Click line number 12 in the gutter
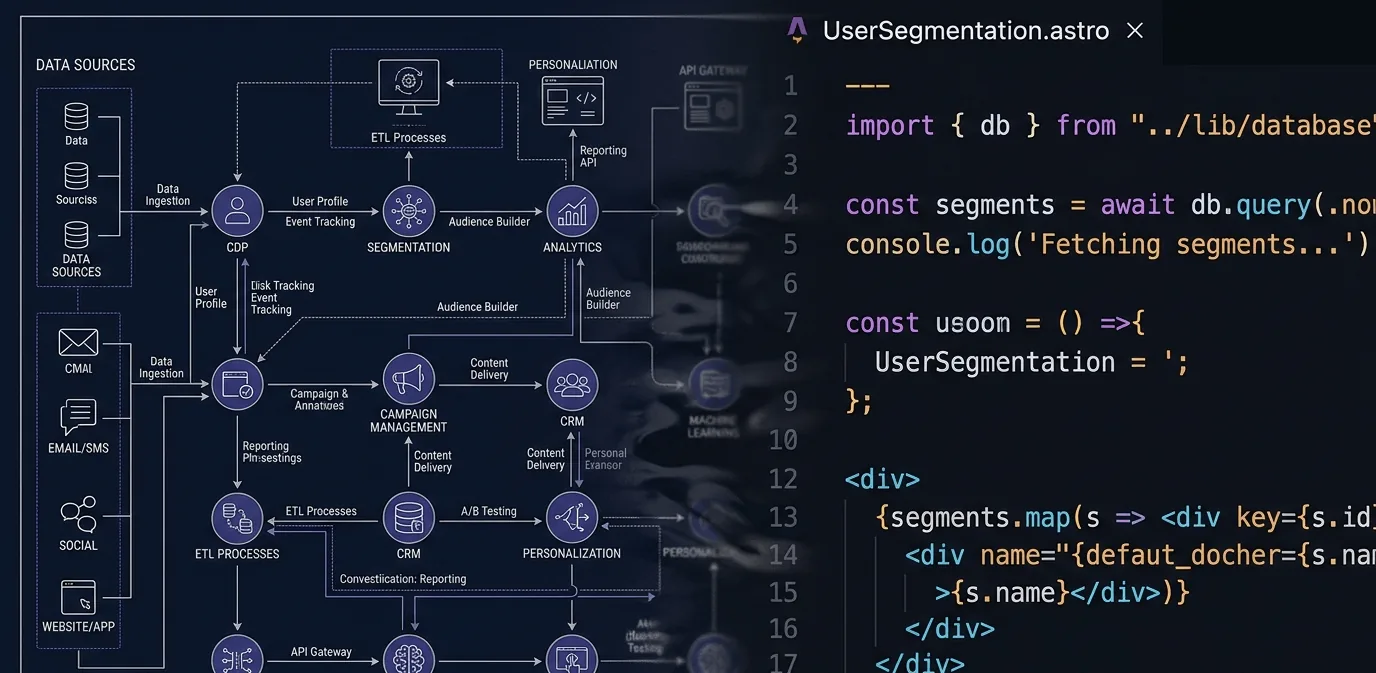The width and height of the screenshot is (1376, 673). coord(783,479)
